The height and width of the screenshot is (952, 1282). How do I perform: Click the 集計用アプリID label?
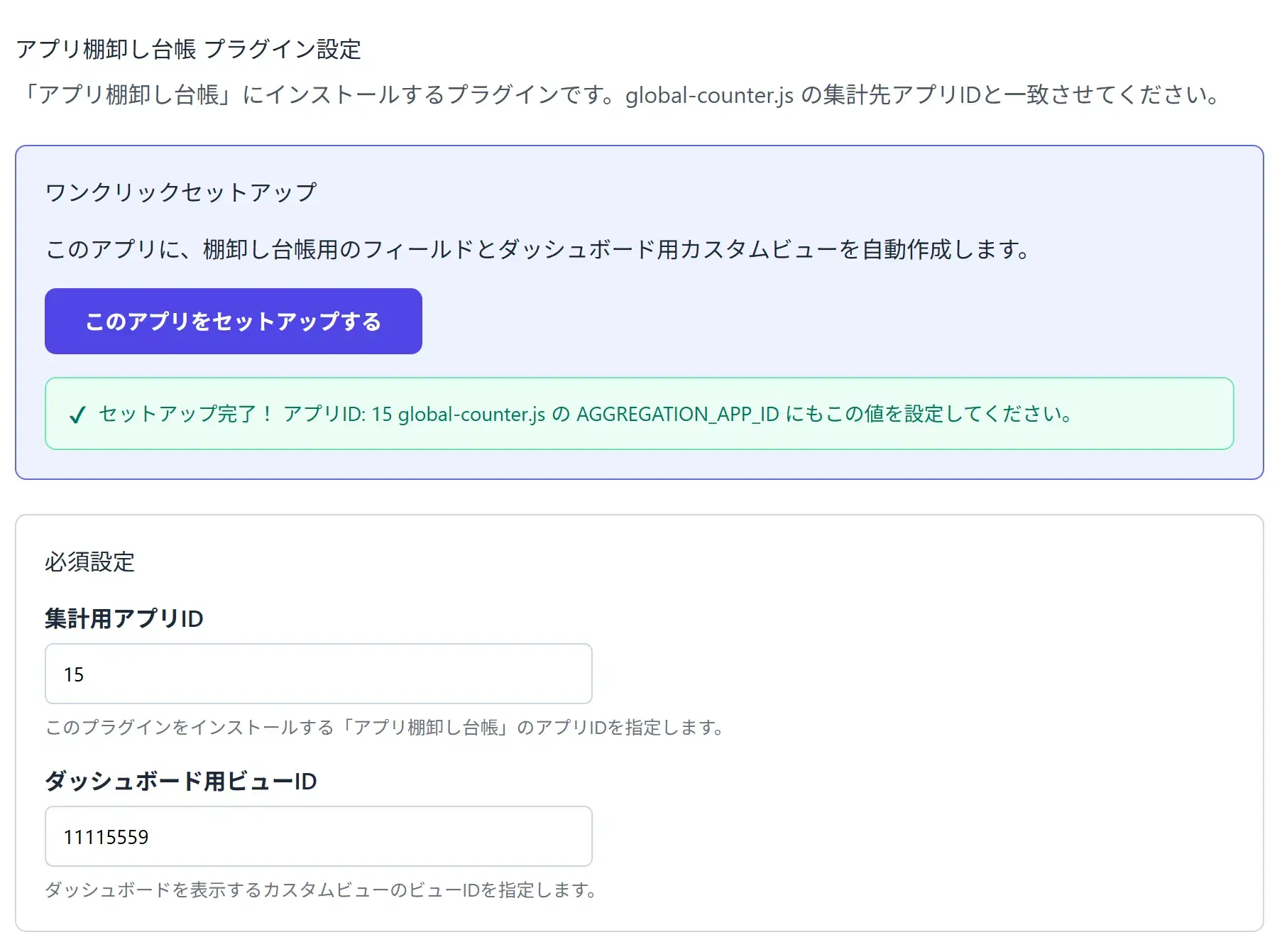point(124,618)
